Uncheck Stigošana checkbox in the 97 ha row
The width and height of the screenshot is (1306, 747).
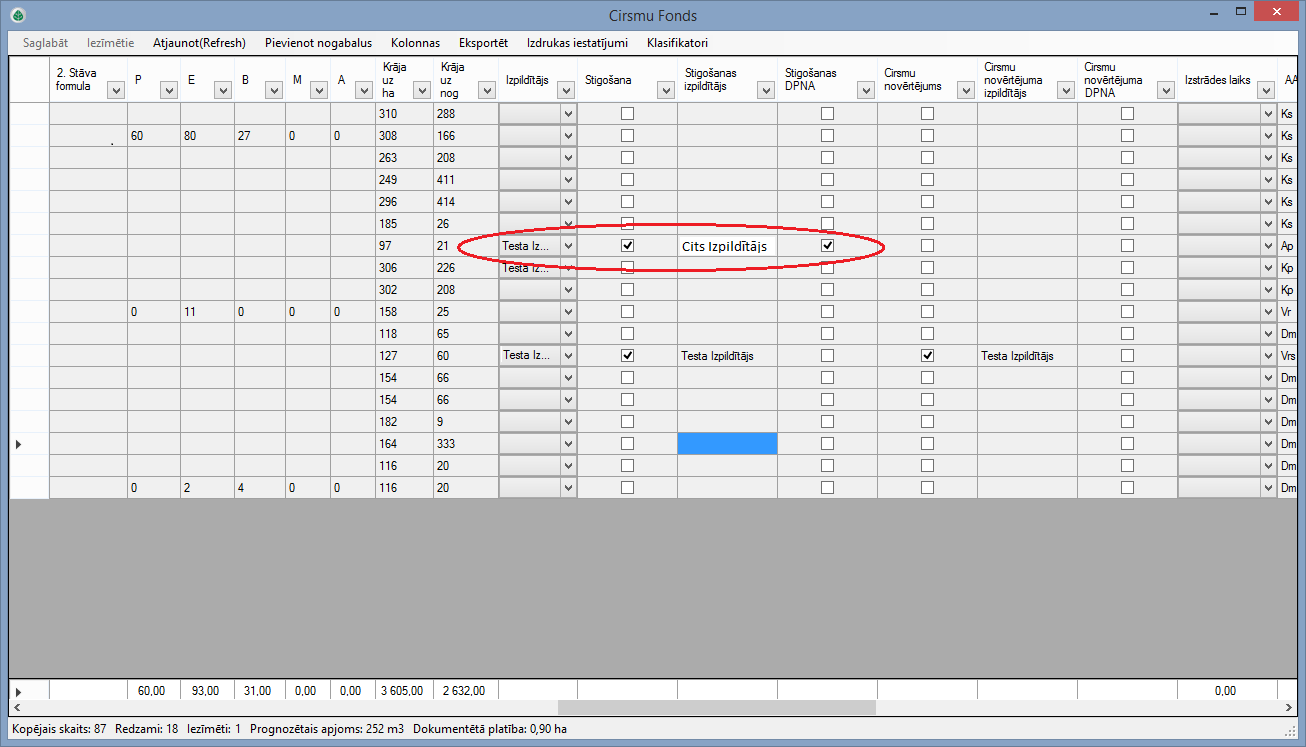click(x=627, y=245)
